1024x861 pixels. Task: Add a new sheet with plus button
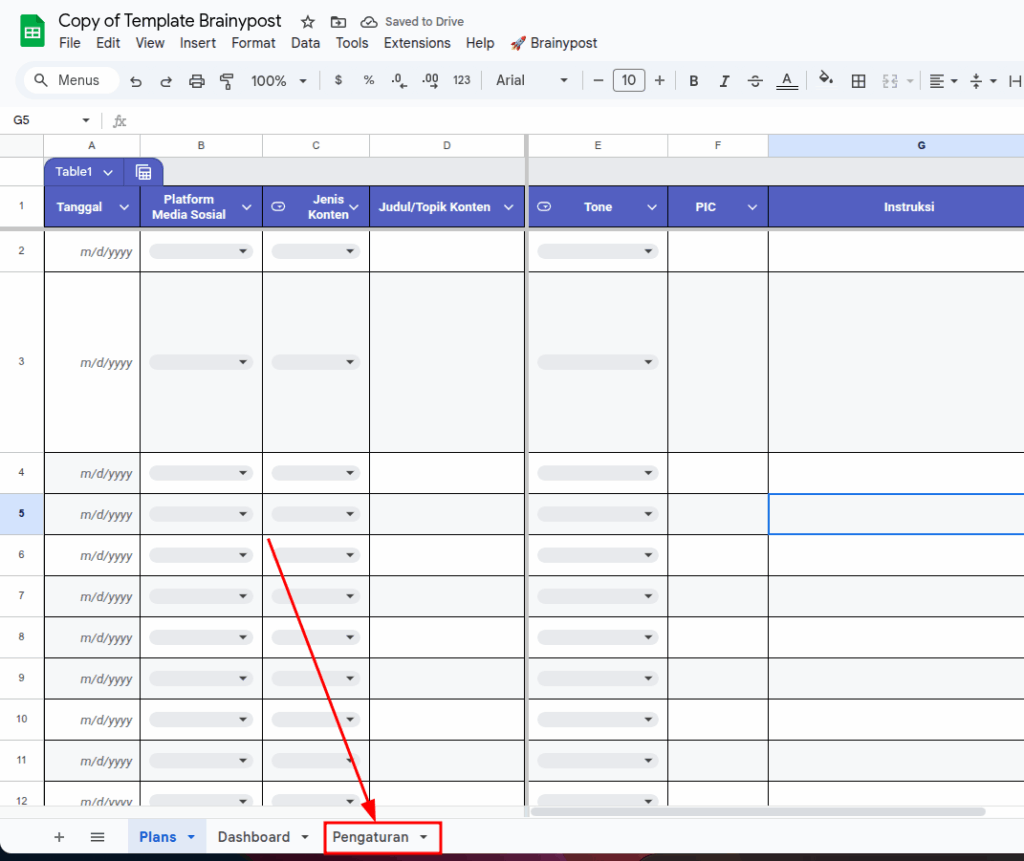click(59, 837)
